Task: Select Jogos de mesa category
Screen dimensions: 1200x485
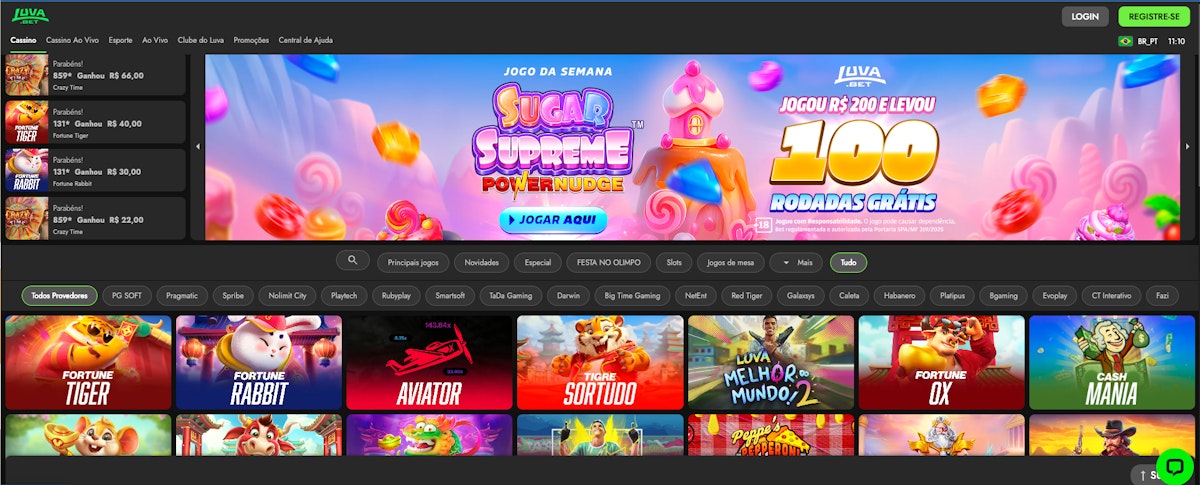Action: pos(730,263)
